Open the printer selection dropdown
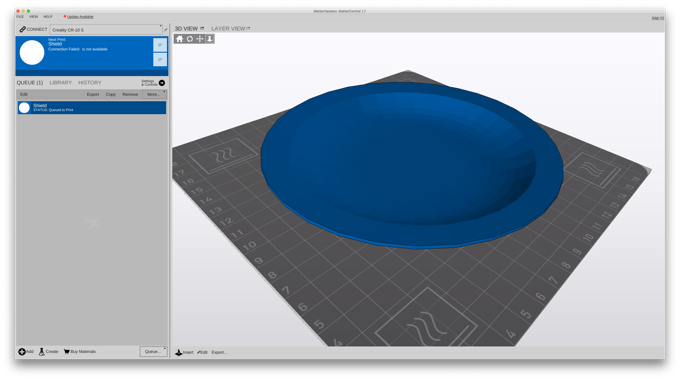This screenshot has height=380, width=680. (x=106, y=29)
